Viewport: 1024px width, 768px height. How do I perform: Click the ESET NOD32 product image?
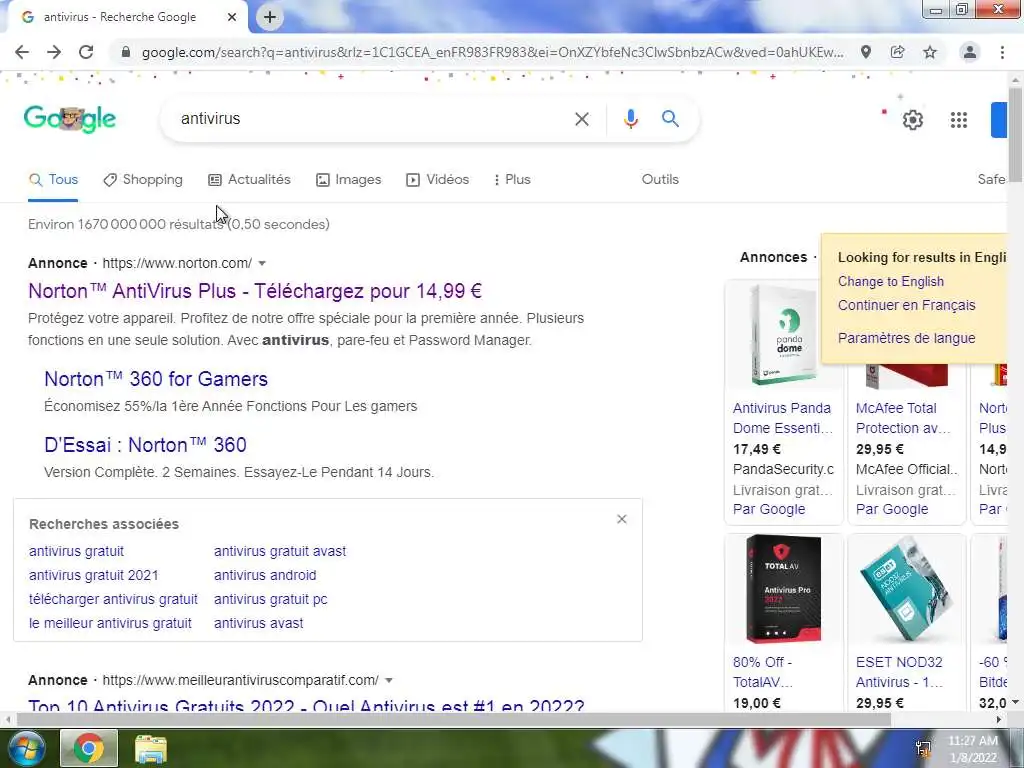(906, 589)
